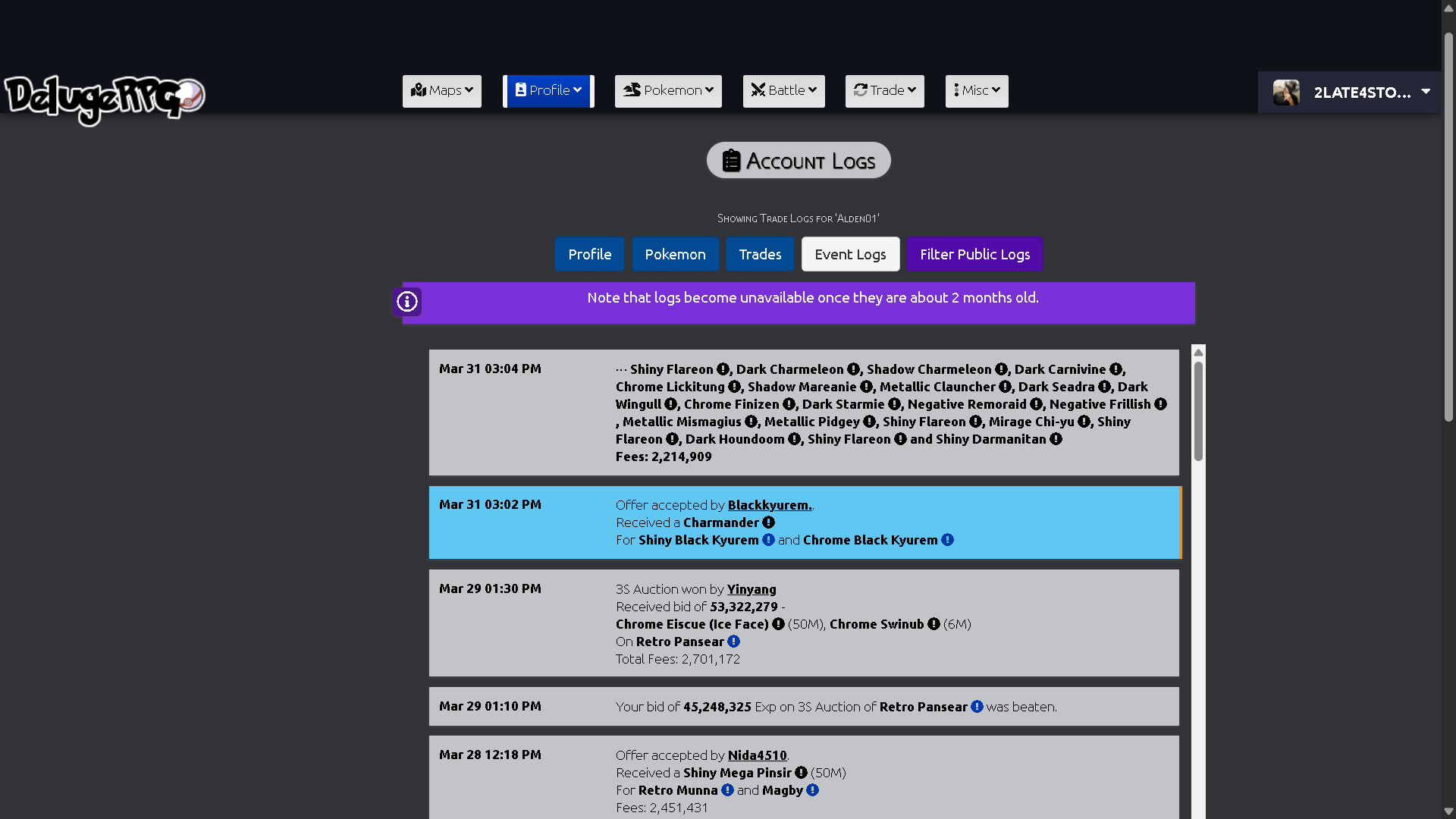The width and height of the screenshot is (1456, 819).
Task: Open Shiny Black Kyurem info icon
Action: pyautogui.click(x=768, y=540)
